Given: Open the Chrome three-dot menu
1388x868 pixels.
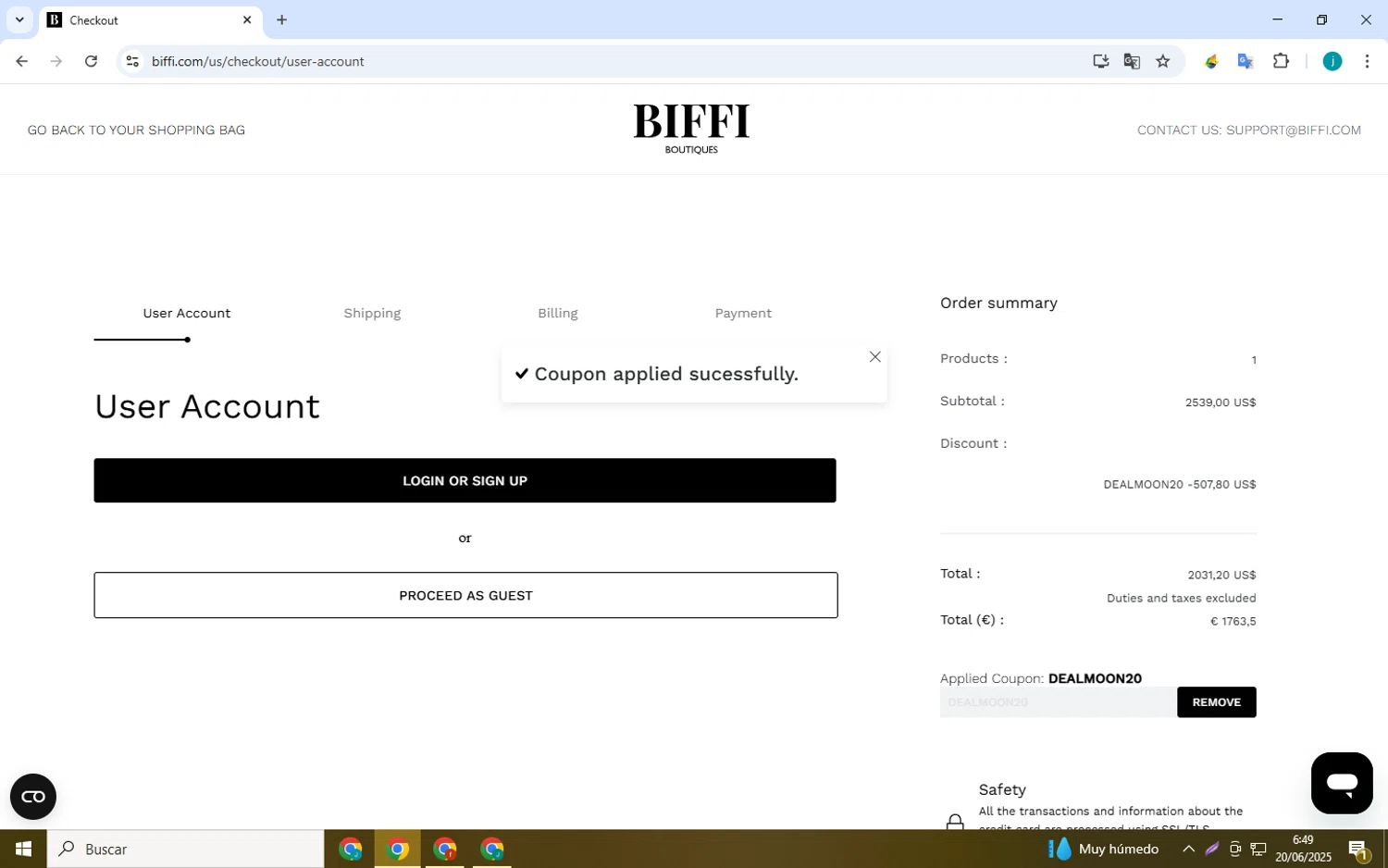Looking at the screenshot, I should pos(1367,61).
